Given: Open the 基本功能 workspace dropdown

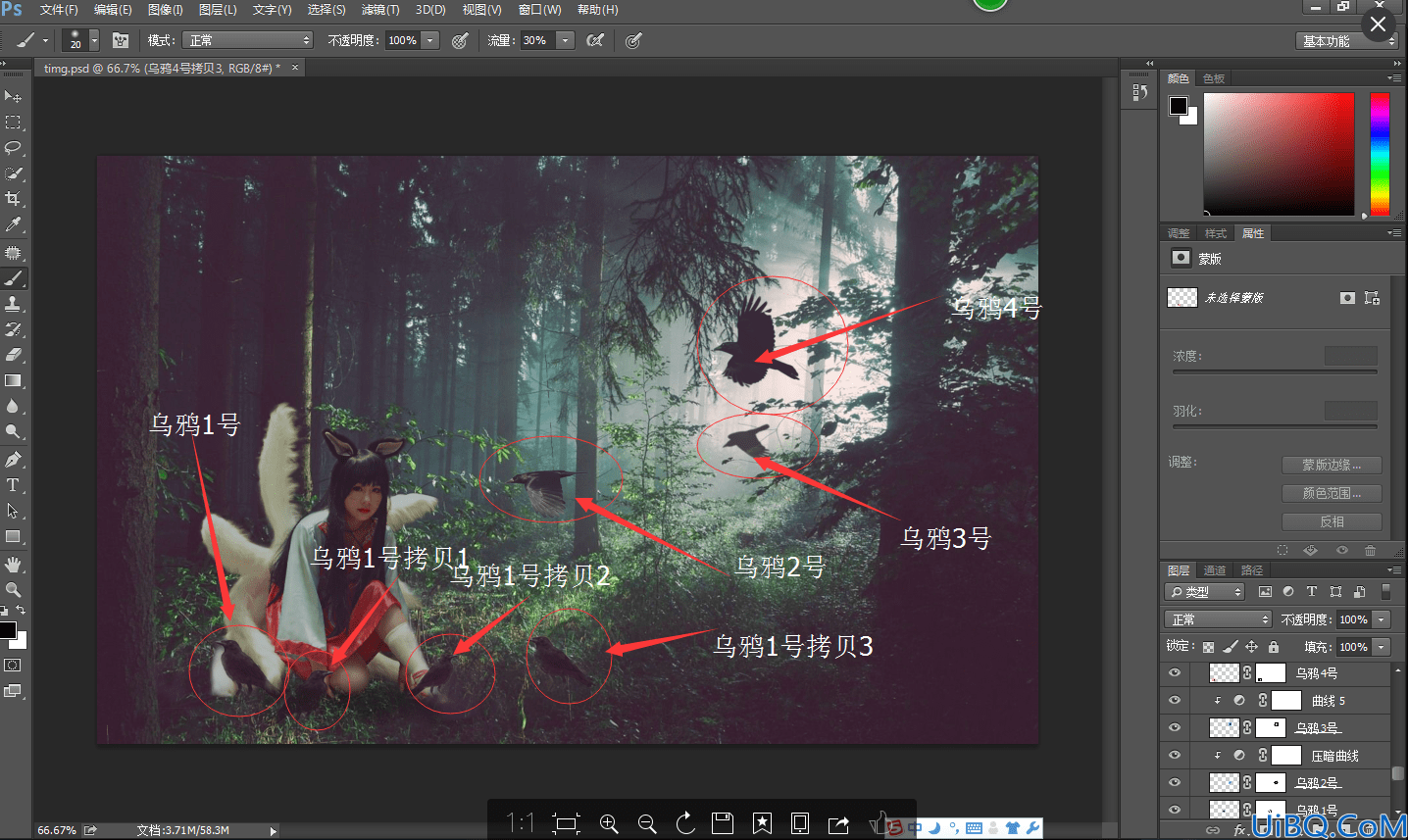Looking at the screenshot, I should [x=1345, y=41].
